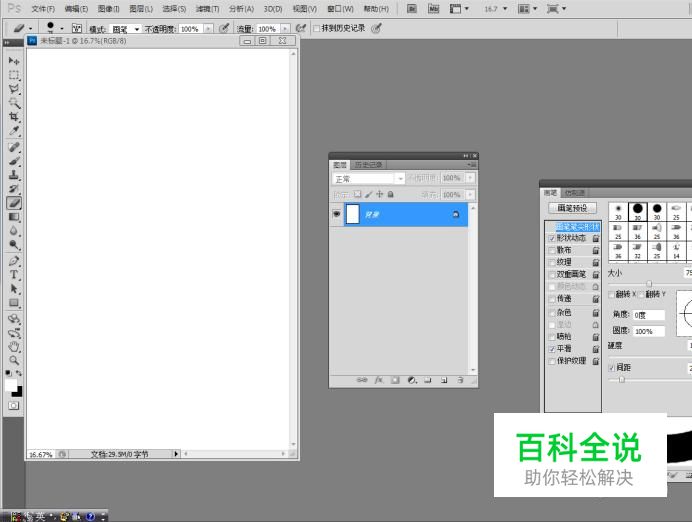Select the Blur tool
Screen dimensions: 692x522
(14, 231)
